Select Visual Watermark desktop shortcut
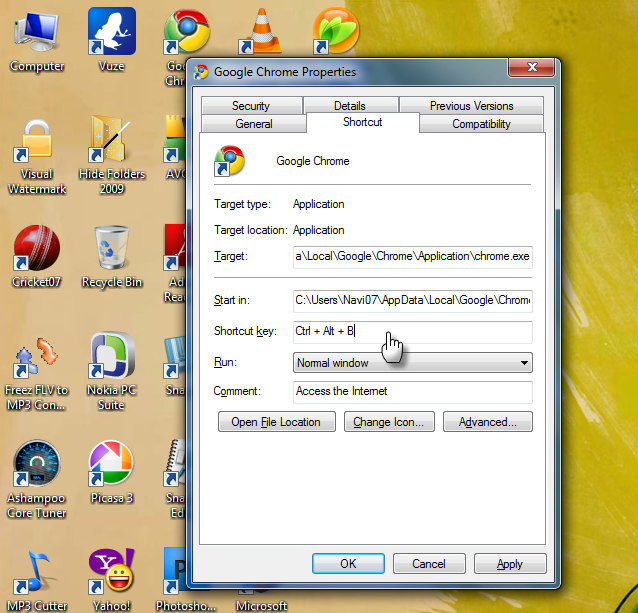Screen dimensions: 638x613 coord(37,158)
